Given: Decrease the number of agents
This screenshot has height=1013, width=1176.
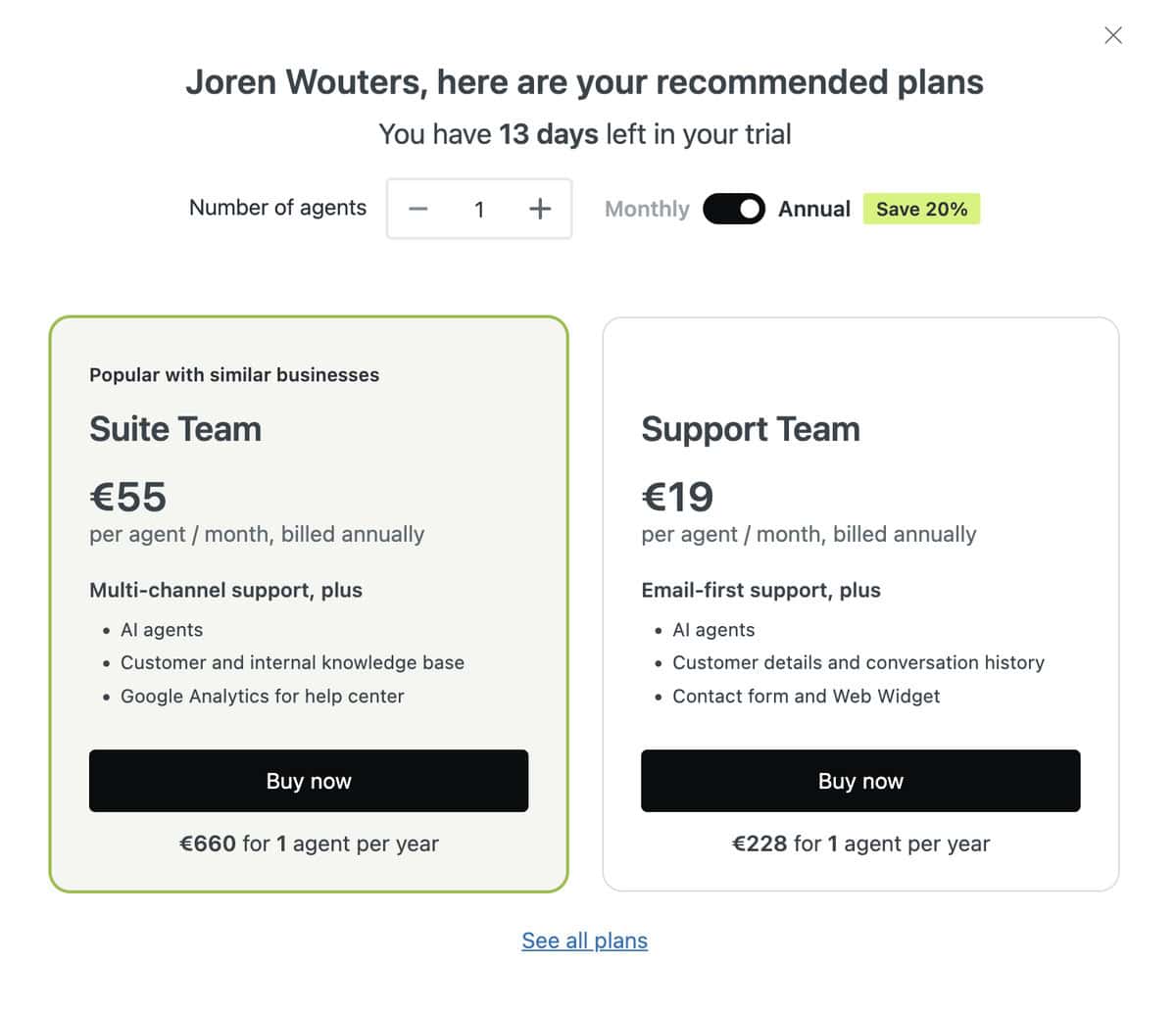Looking at the screenshot, I should pyautogui.click(x=418, y=209).
